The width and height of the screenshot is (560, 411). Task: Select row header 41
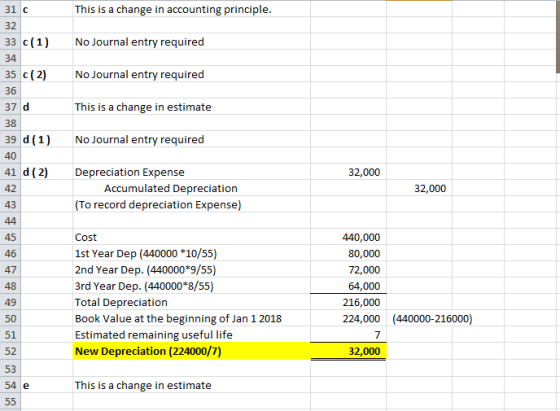[10, 172]
